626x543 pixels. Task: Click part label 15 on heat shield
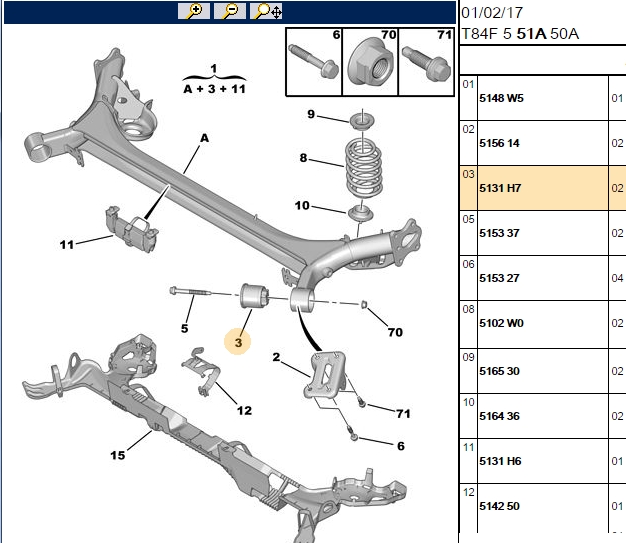(x=117, y=455)
